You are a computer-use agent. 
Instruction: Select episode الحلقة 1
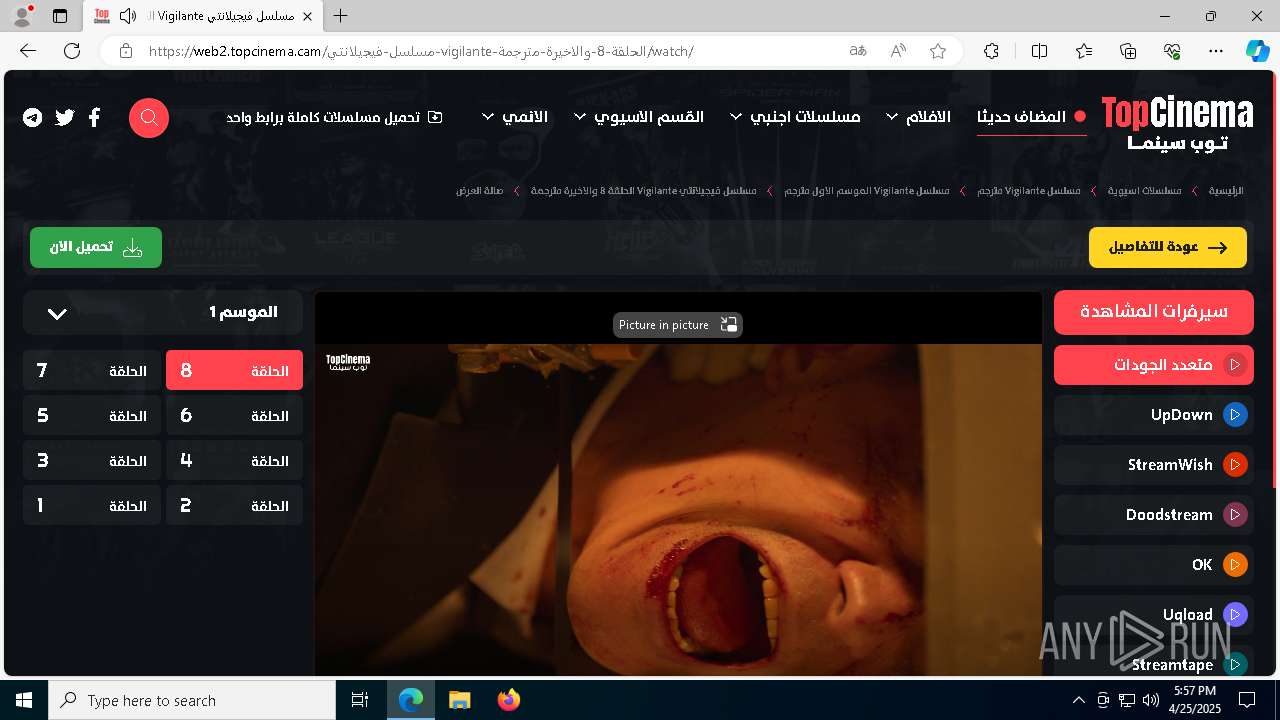pos(92,506)
